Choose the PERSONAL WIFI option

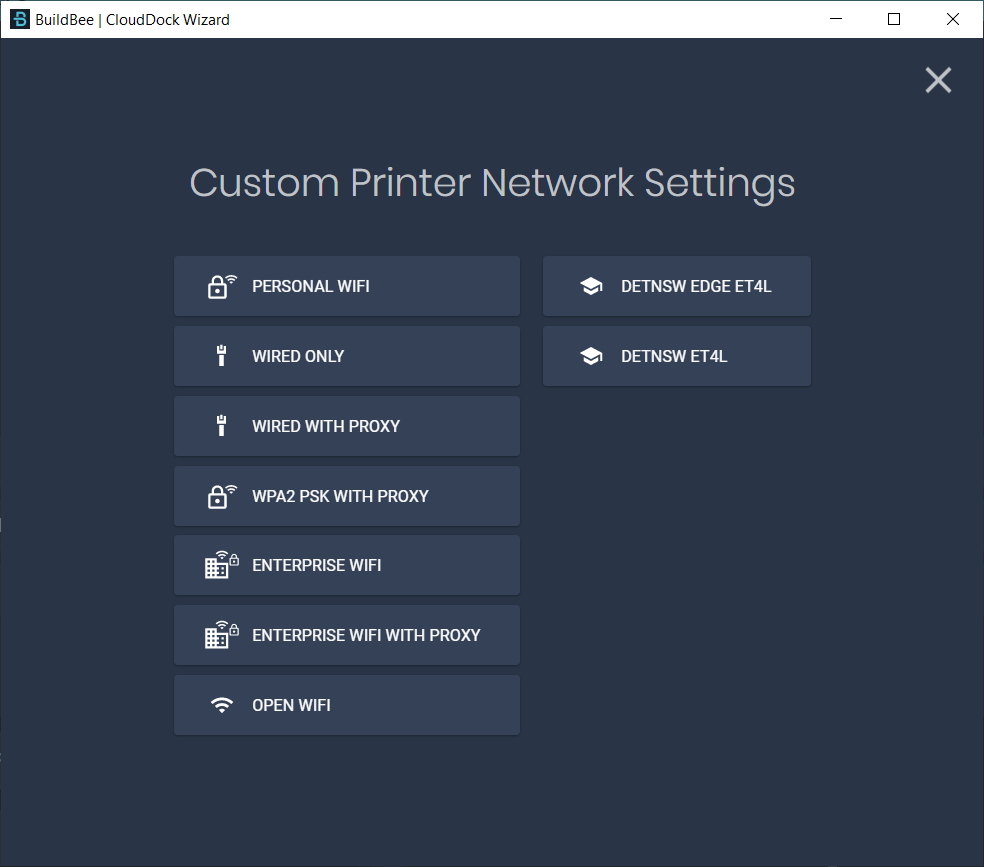[x=346, y=286]
